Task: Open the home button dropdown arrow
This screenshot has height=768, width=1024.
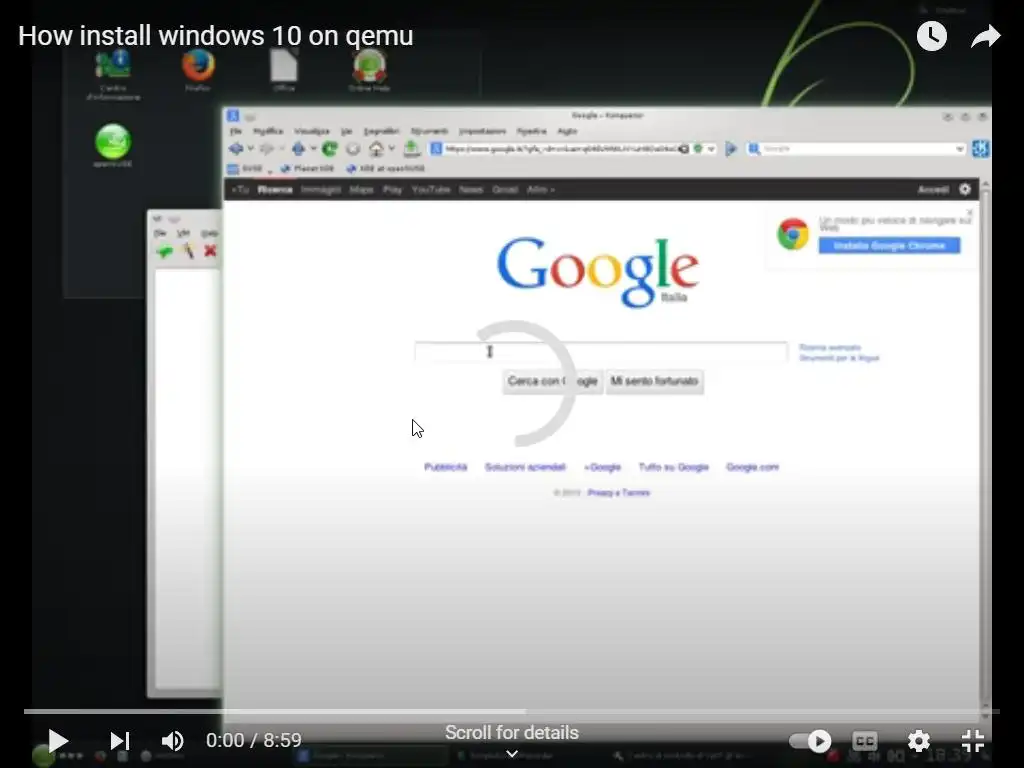Action: coord(391,149)
